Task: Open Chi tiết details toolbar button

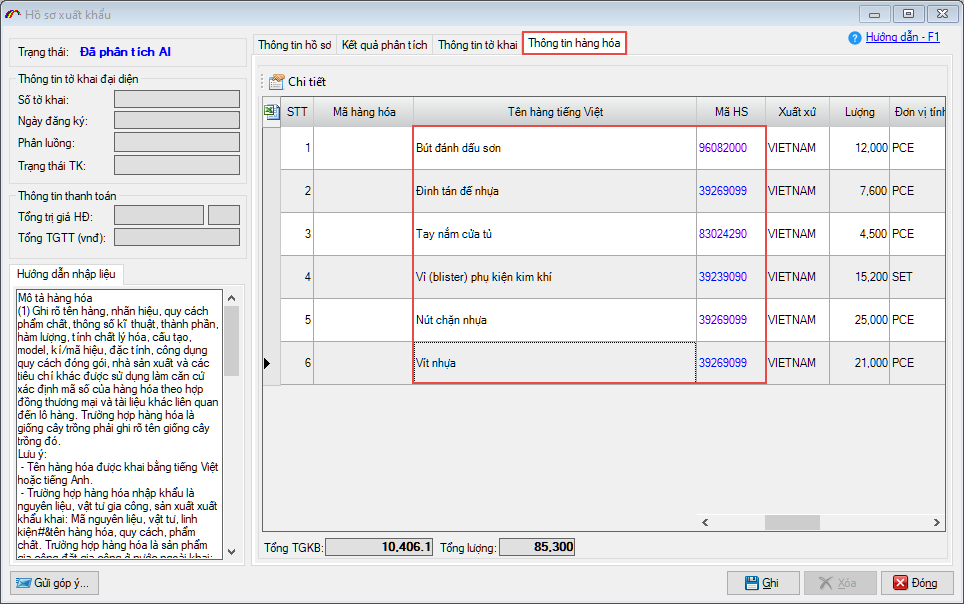Action: pyautogui.click(x=297, y=82)
